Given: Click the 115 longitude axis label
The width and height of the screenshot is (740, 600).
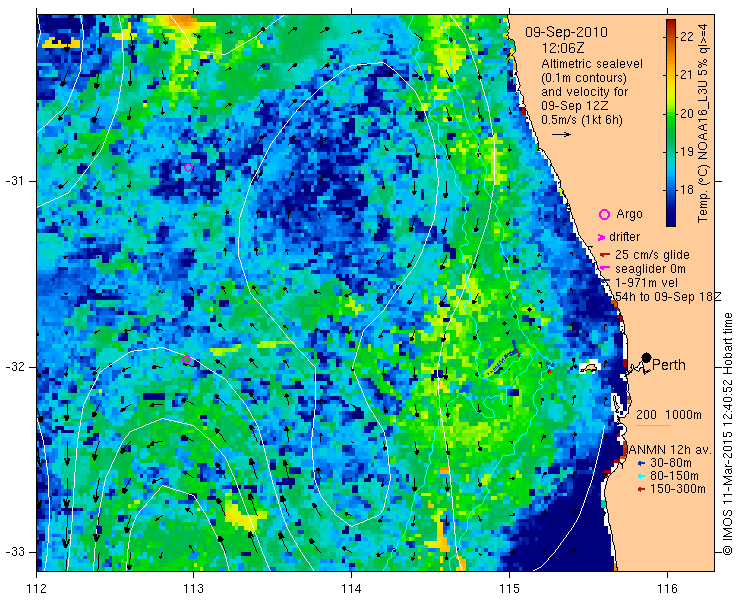Looking at the screenshot, I should pos(509,589).
